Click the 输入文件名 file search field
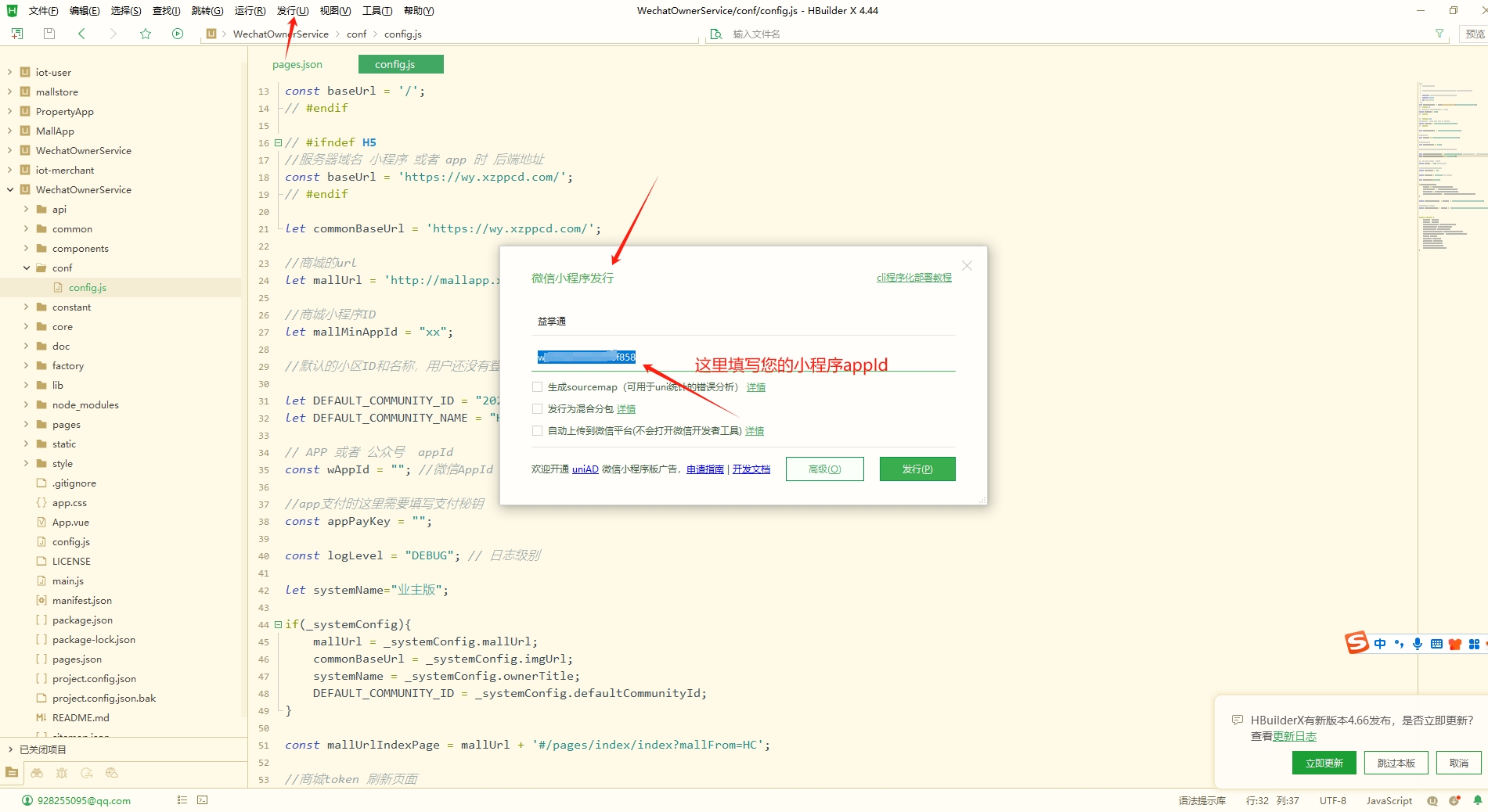Viewport: 1488px width, 812px height. pos(1077,34)
